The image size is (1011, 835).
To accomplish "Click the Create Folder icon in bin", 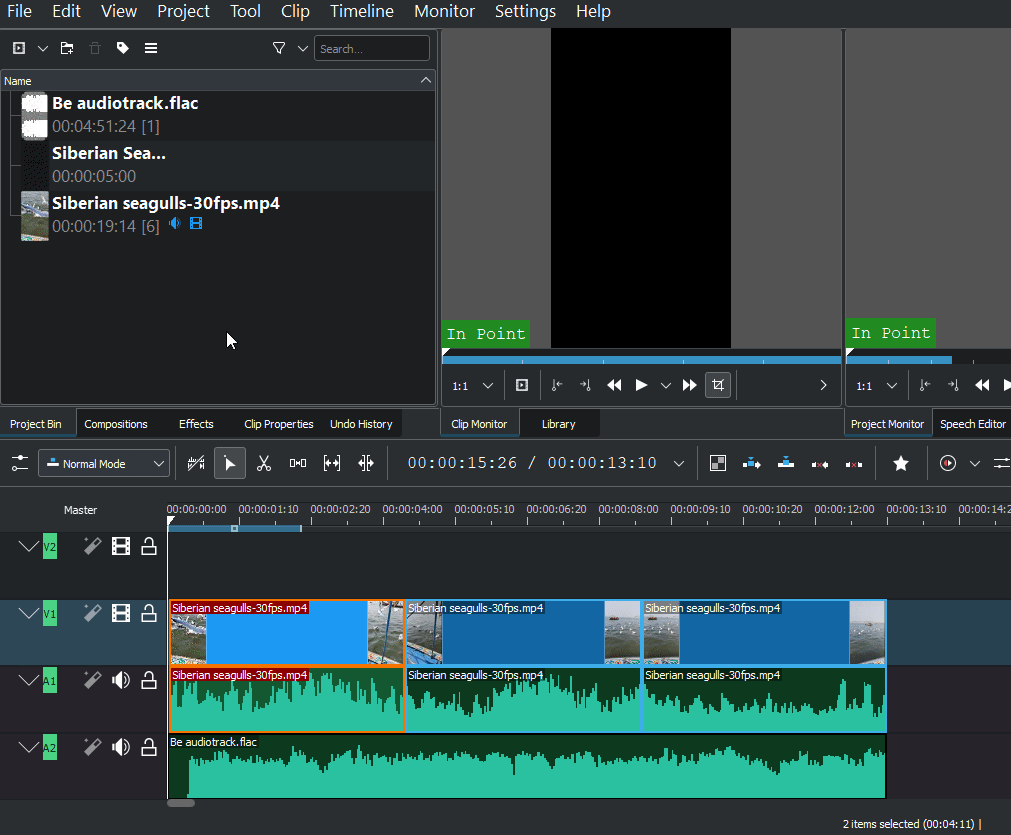I will (x=67, y=48).
